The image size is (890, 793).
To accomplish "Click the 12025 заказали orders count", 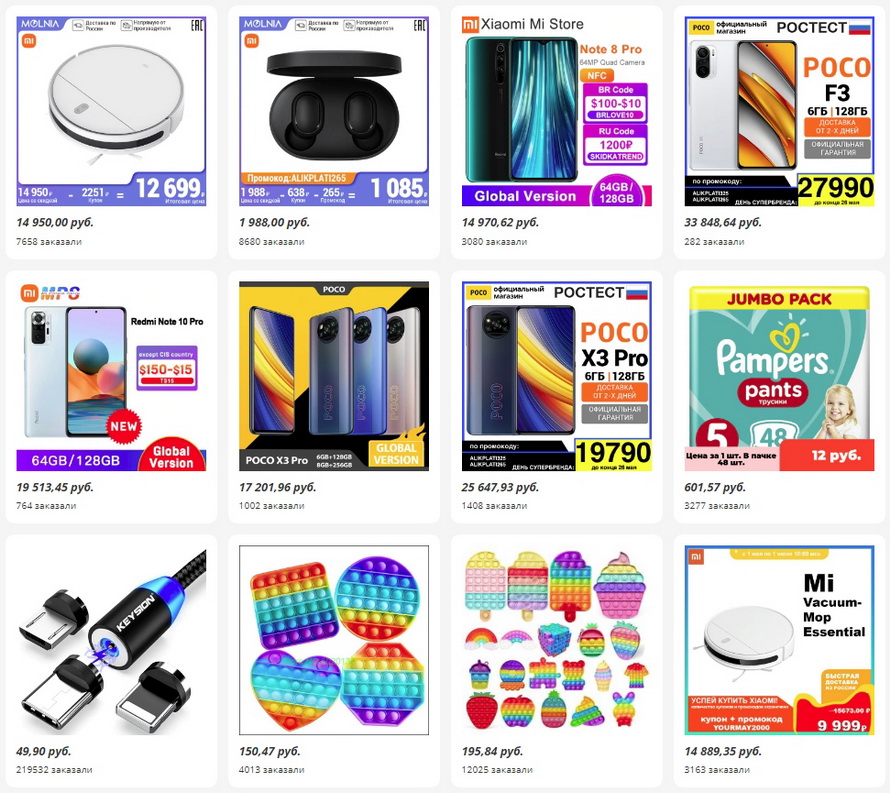I will 497,770.
